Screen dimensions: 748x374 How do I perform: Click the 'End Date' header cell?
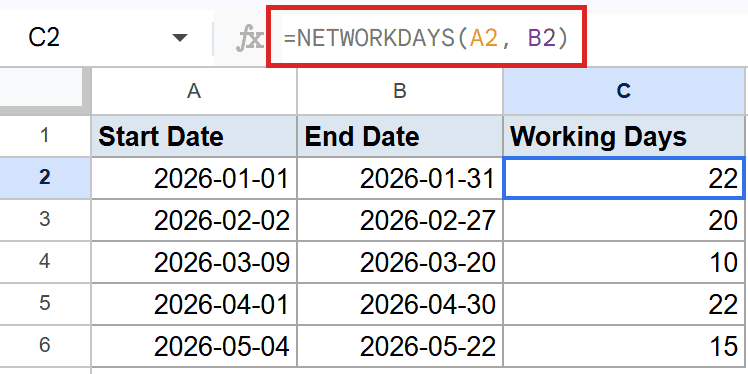pos(400,136)
